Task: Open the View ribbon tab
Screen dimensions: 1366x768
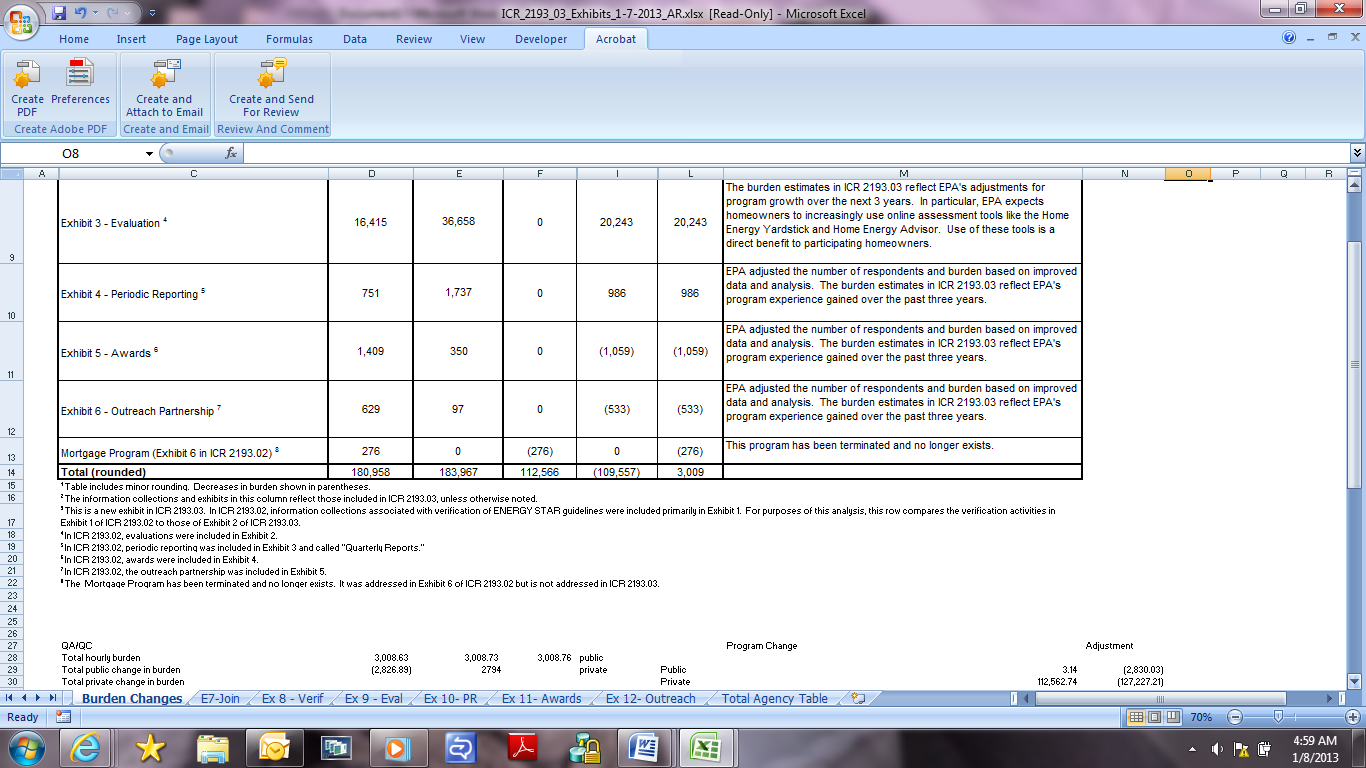Action: click(x=472, y=39)
